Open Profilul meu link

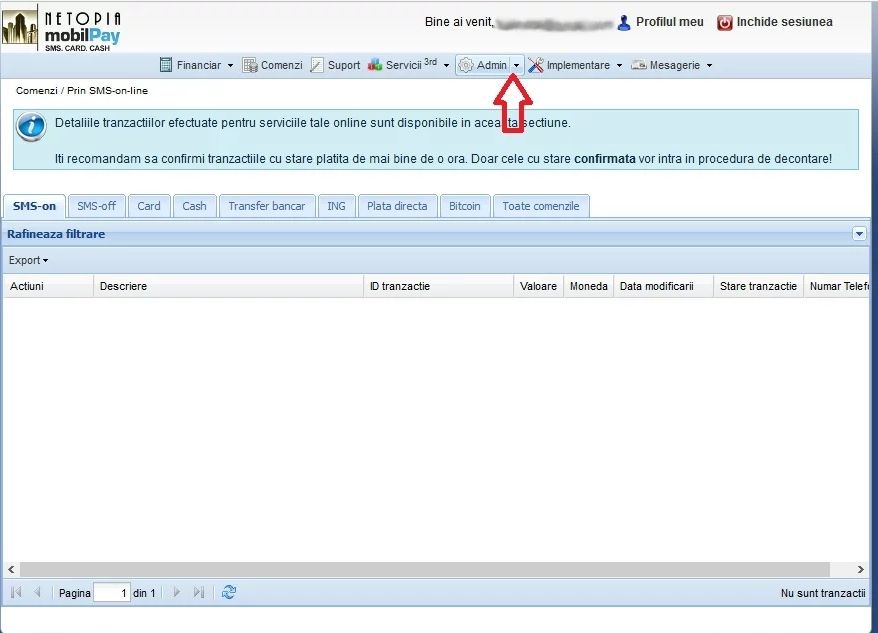669,22
